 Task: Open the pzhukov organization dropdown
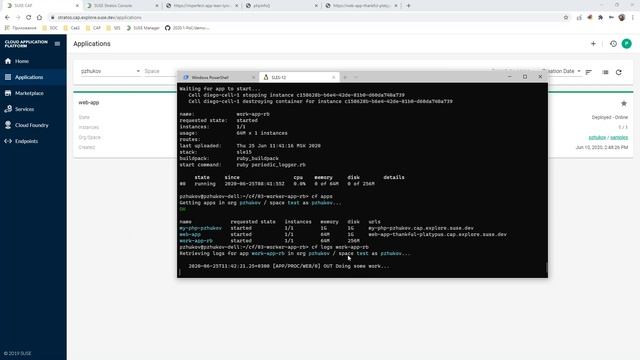(110, 71)
